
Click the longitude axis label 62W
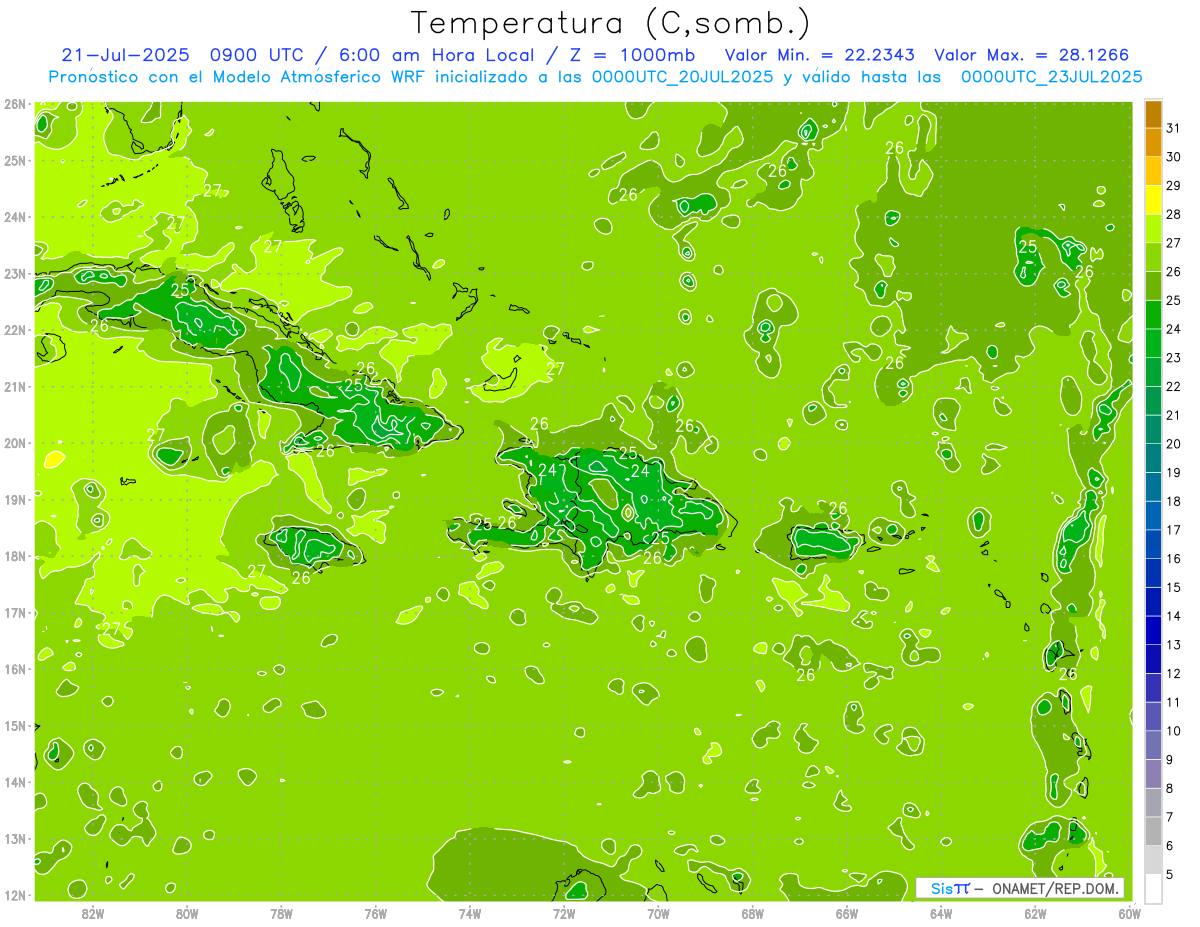coord(1035,912)
